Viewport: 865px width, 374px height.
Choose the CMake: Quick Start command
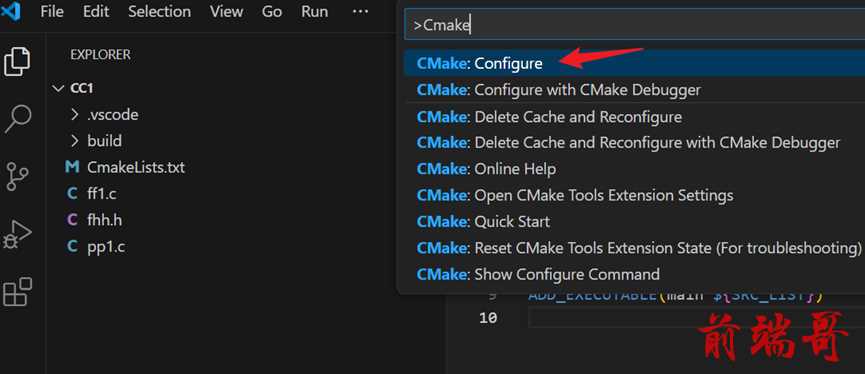tap(634, 222)
